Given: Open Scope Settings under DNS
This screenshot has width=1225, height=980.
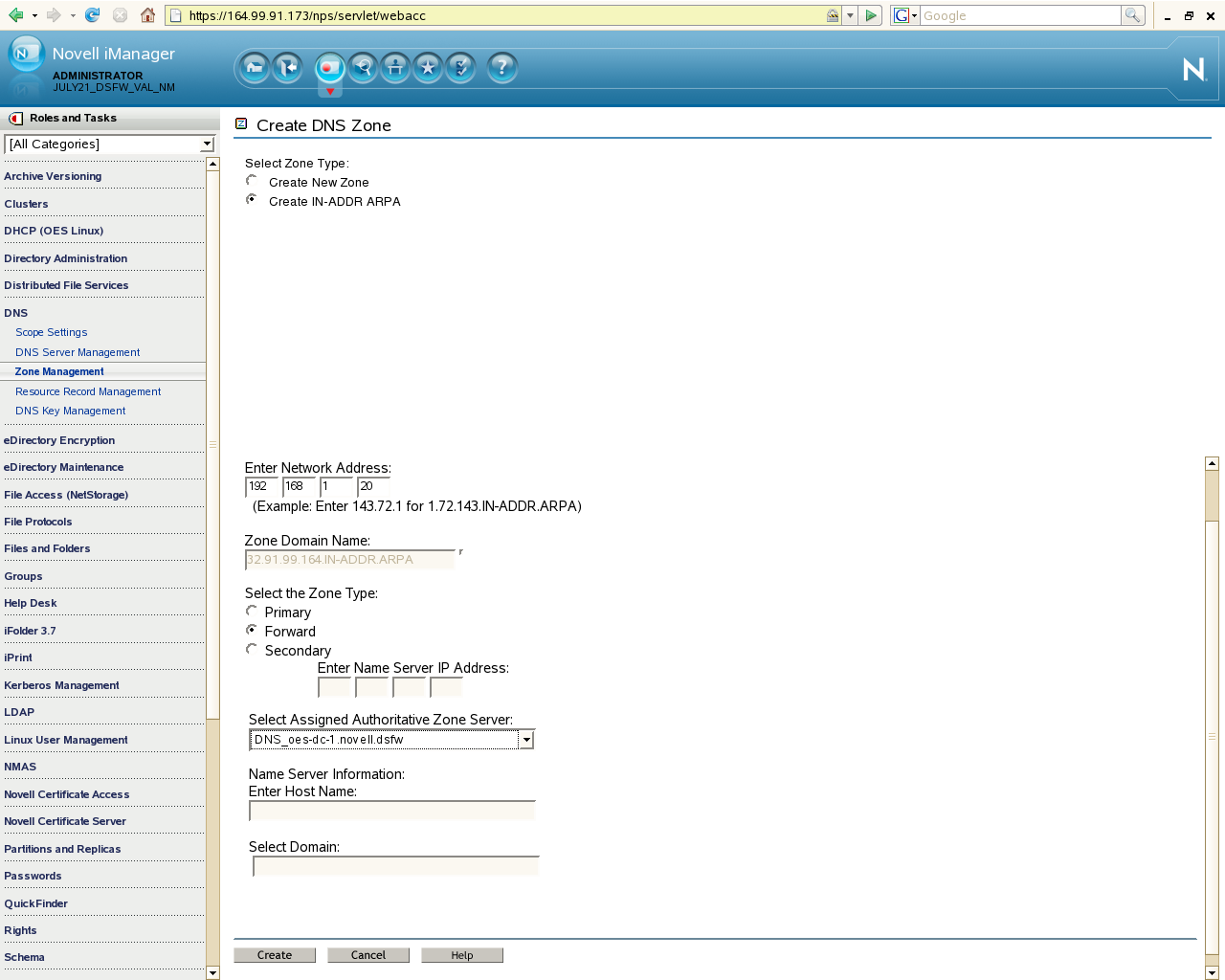Looking at the screenshot, I should click(52, 332).
